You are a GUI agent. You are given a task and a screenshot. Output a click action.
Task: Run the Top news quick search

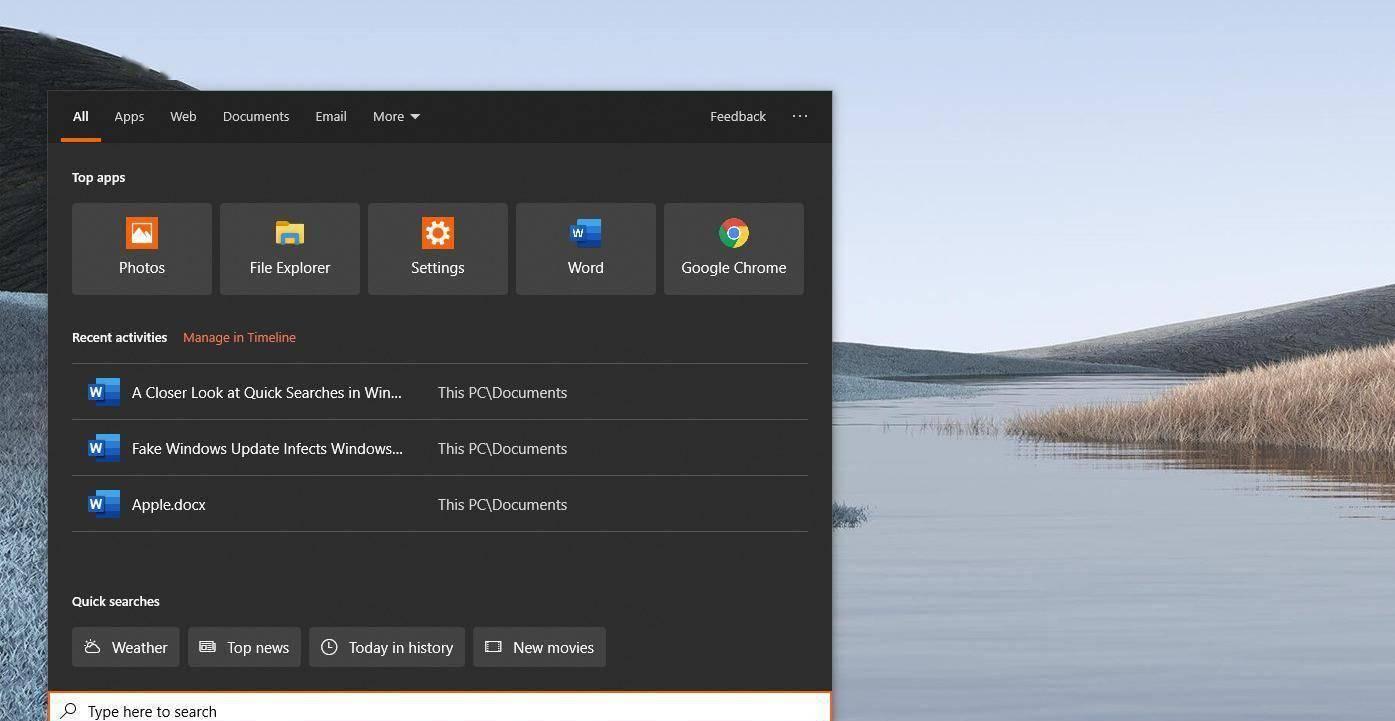click(x=244, y=647)
